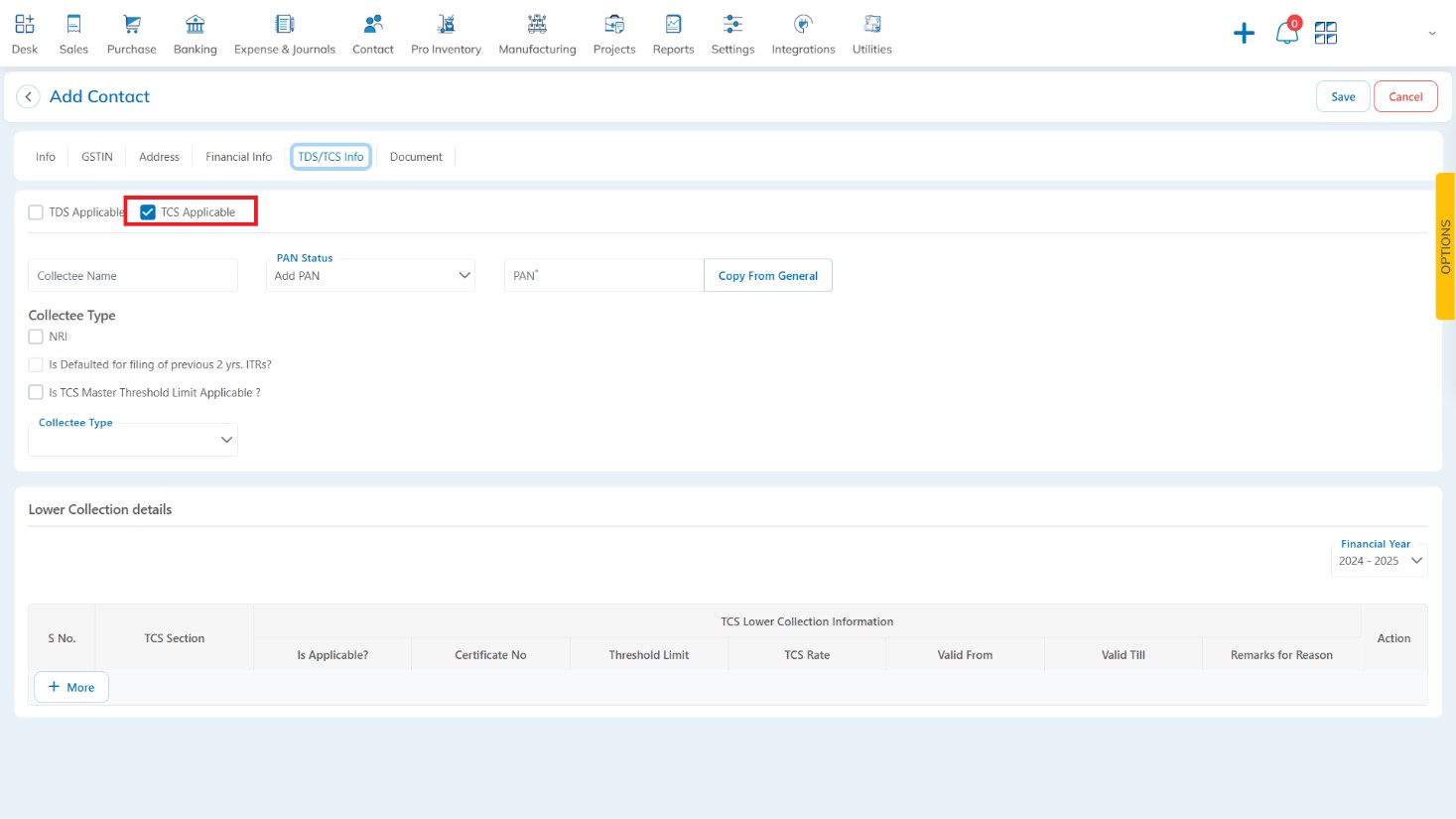Open the Settings sliders icon
The height and width of the screenshot is (819, 1456).
click(x=732, y=24)
